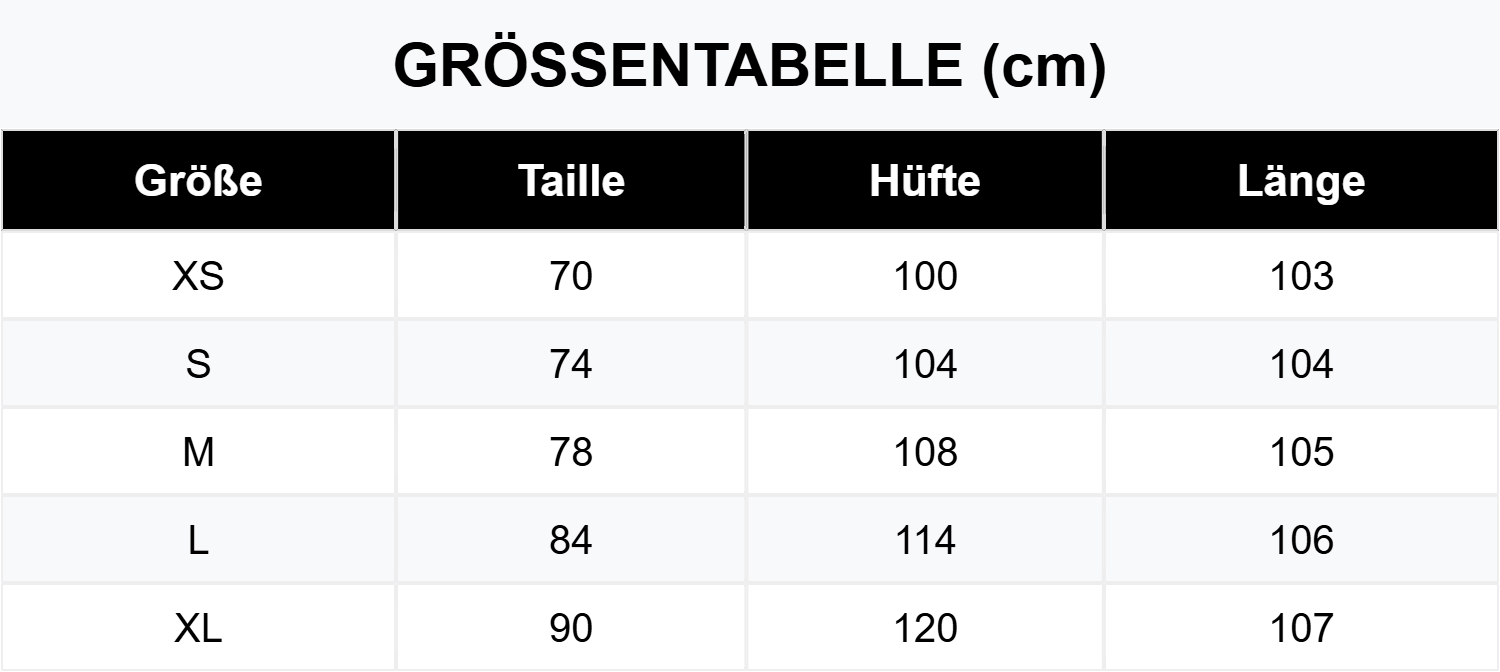This screenshot has height=672, width=1500.
Task: Select the Größe column header
Action: [198, 181]
